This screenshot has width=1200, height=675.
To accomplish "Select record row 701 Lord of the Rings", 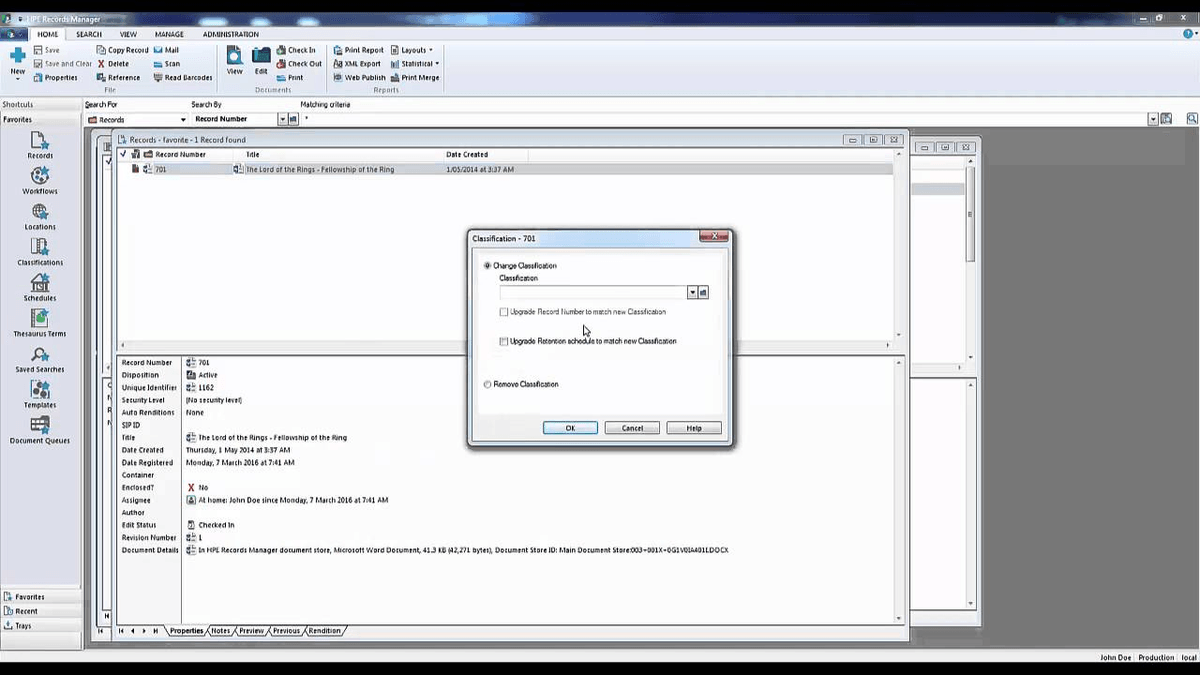I will tap(505, 169).
